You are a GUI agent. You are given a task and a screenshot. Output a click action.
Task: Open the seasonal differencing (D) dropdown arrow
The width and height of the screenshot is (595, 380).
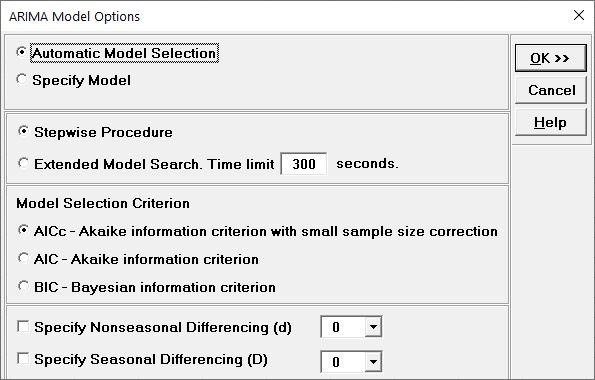point(373,362)
